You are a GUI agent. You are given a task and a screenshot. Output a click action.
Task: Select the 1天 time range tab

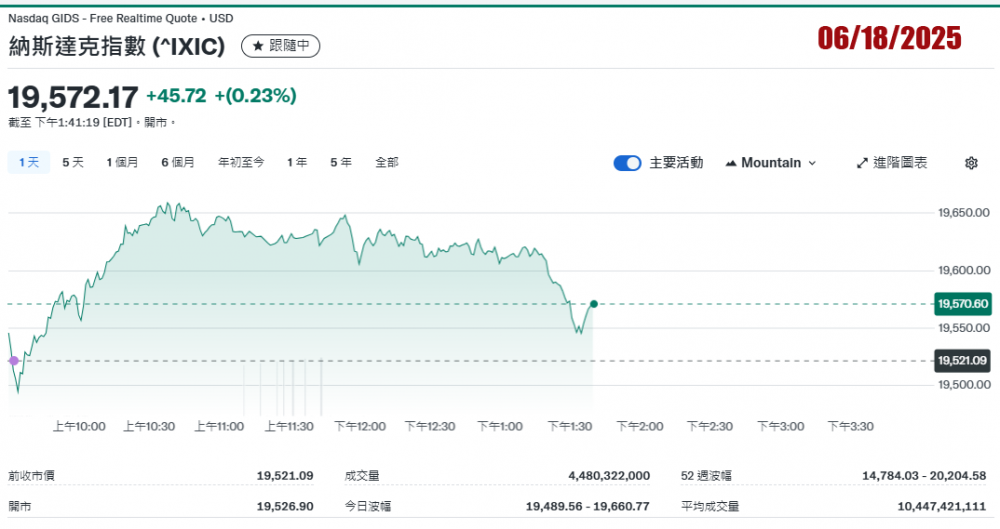[28, 162]
